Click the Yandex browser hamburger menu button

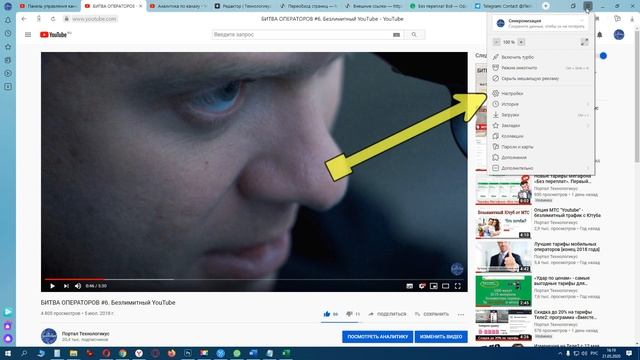pyautogui.click(x=587, y=6)
